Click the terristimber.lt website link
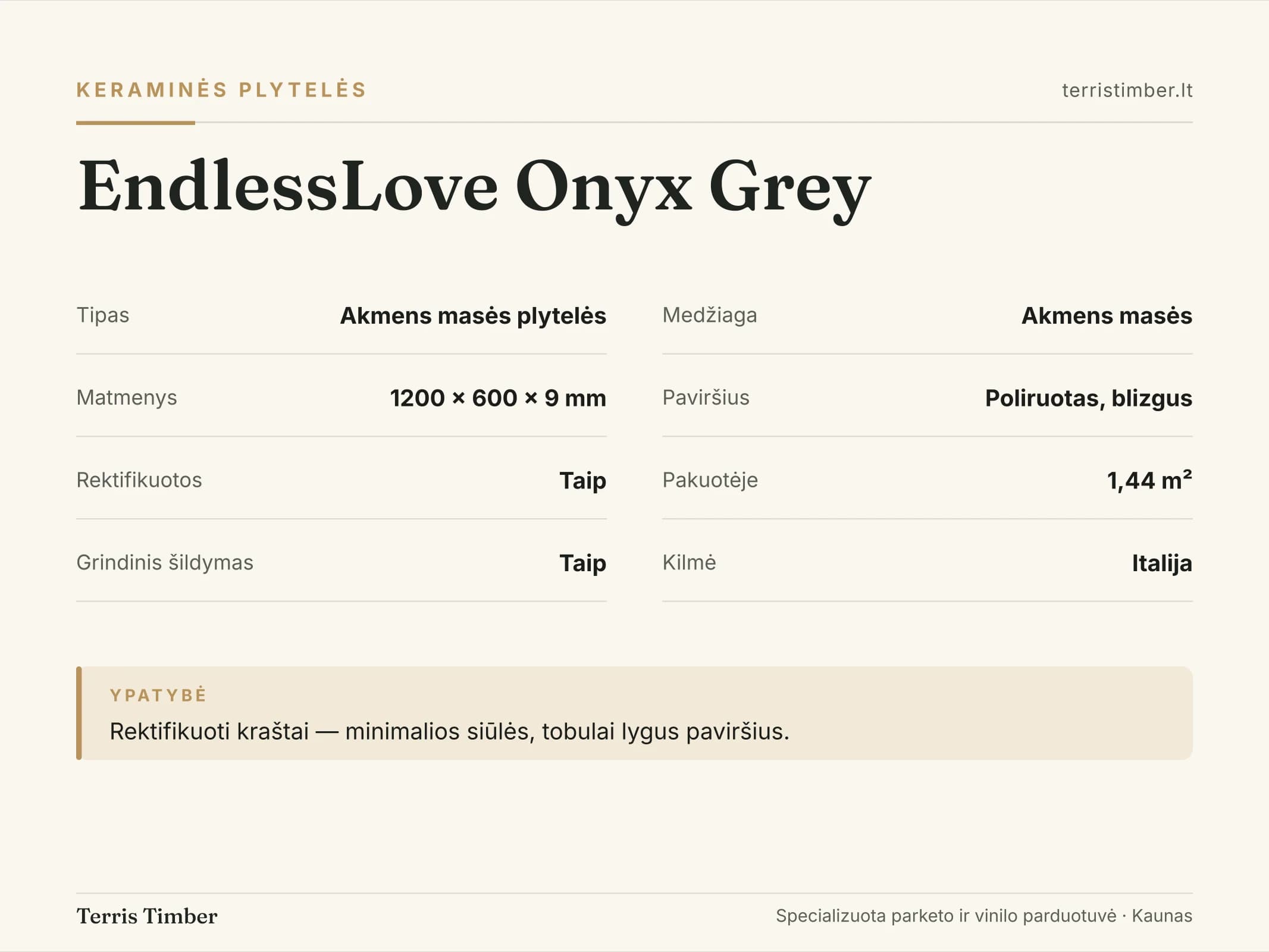This screenshot has width=1269, height=952. tap(1127, 90)
